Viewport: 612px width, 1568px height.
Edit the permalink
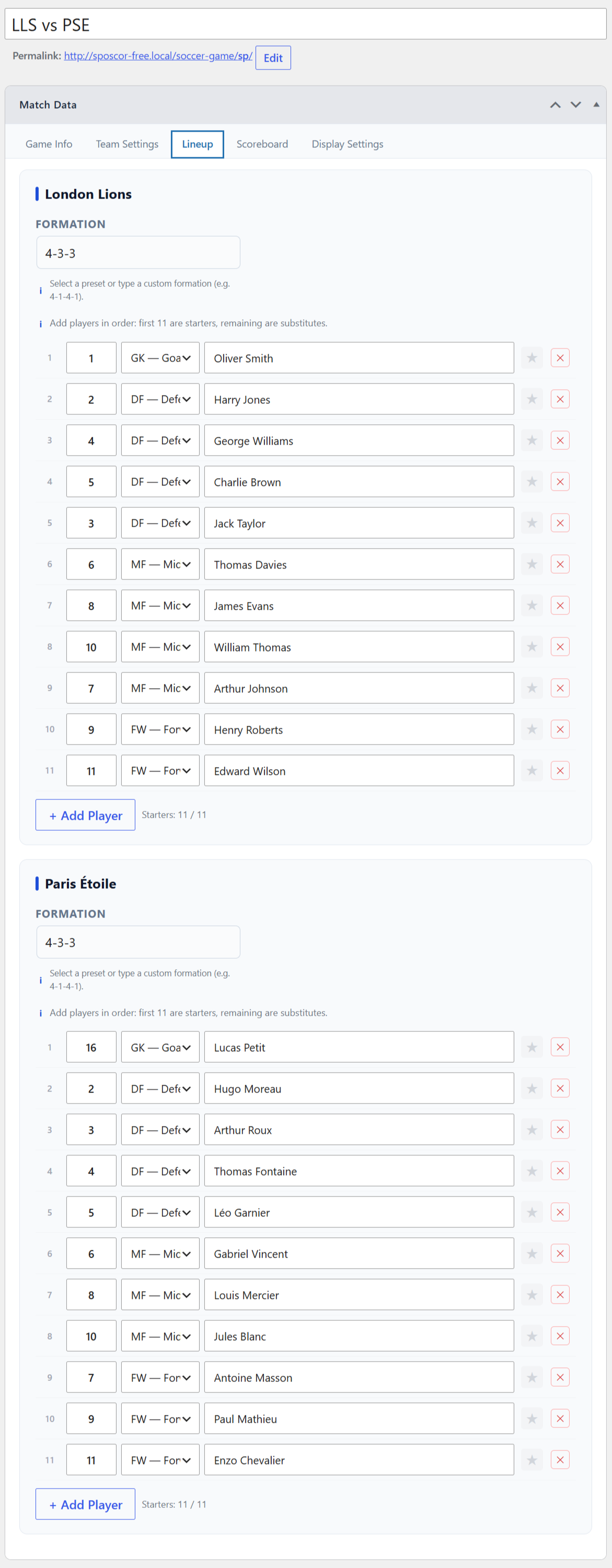[x=273, y=58]
